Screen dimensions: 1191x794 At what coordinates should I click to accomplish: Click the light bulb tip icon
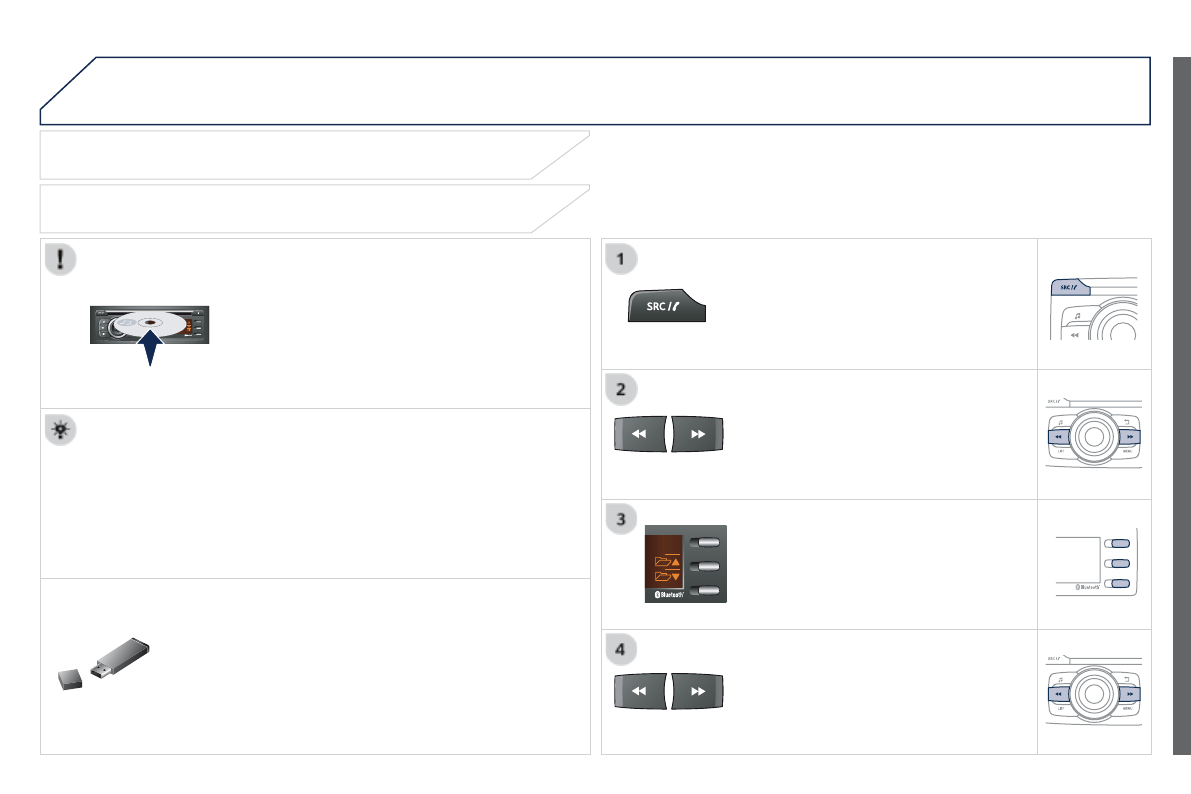(x=62, y=430)
